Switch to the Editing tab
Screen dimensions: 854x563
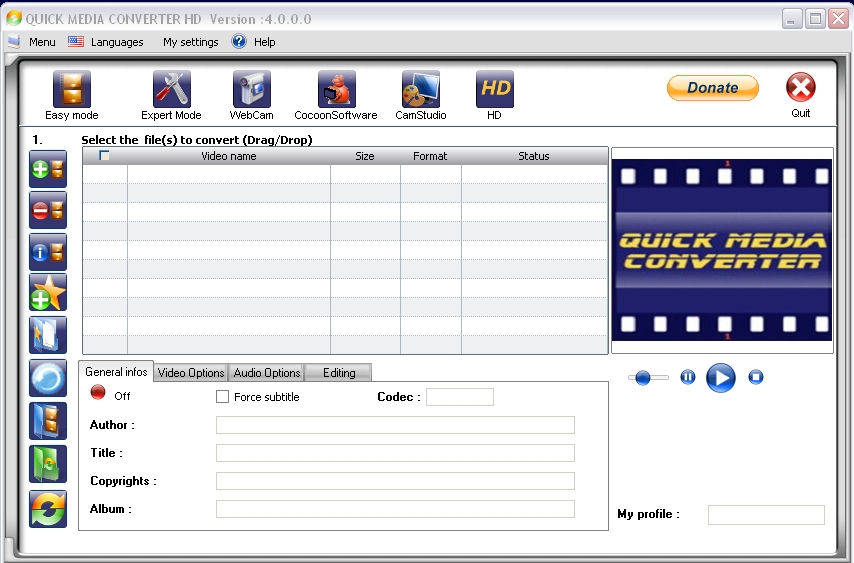(x=339, y=373)
